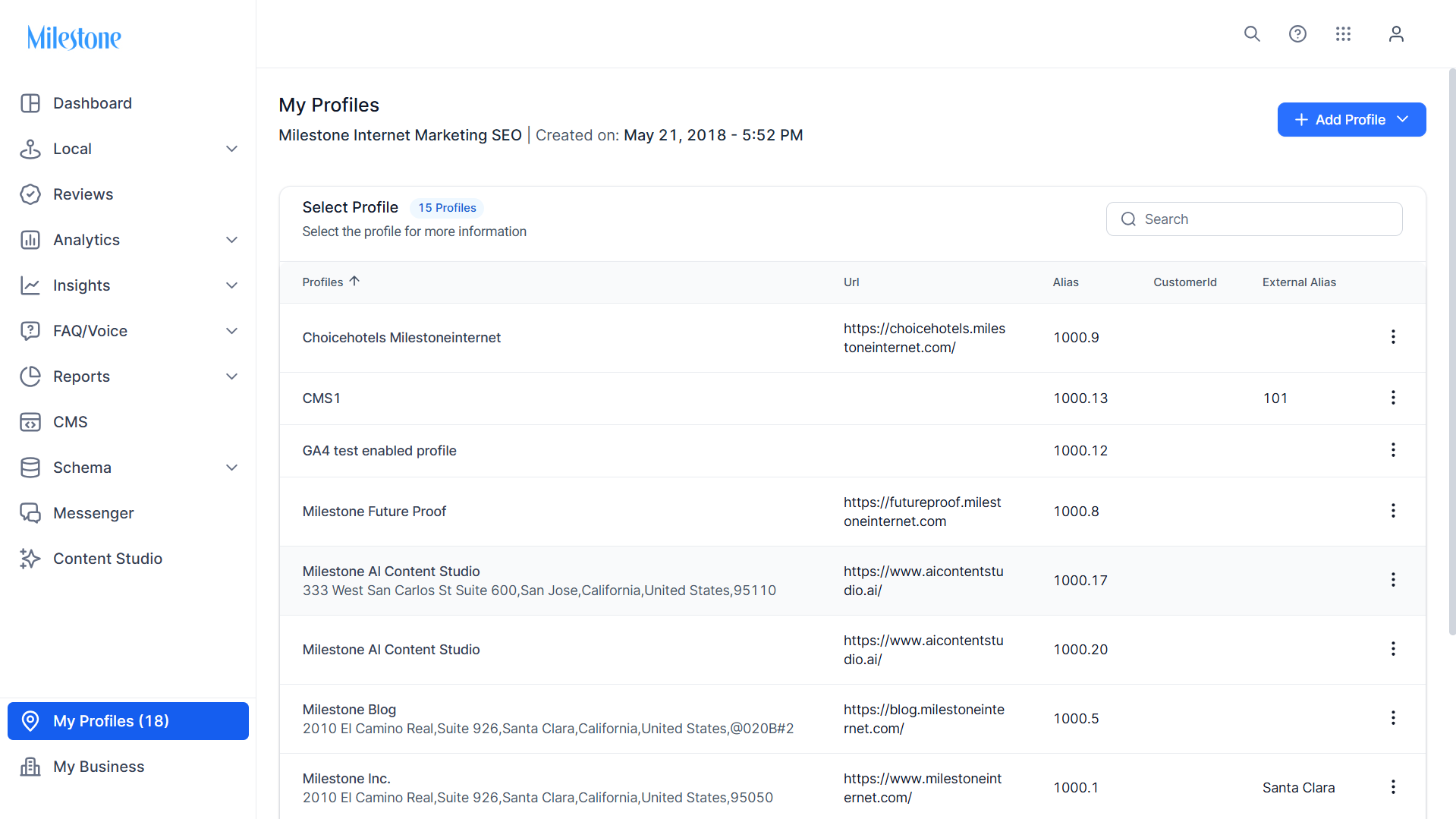The image size is (1456, 819).
Task: Click the FAQ/Voice question bubble icon
Action: pyautogui.click(x=30, y=331)
